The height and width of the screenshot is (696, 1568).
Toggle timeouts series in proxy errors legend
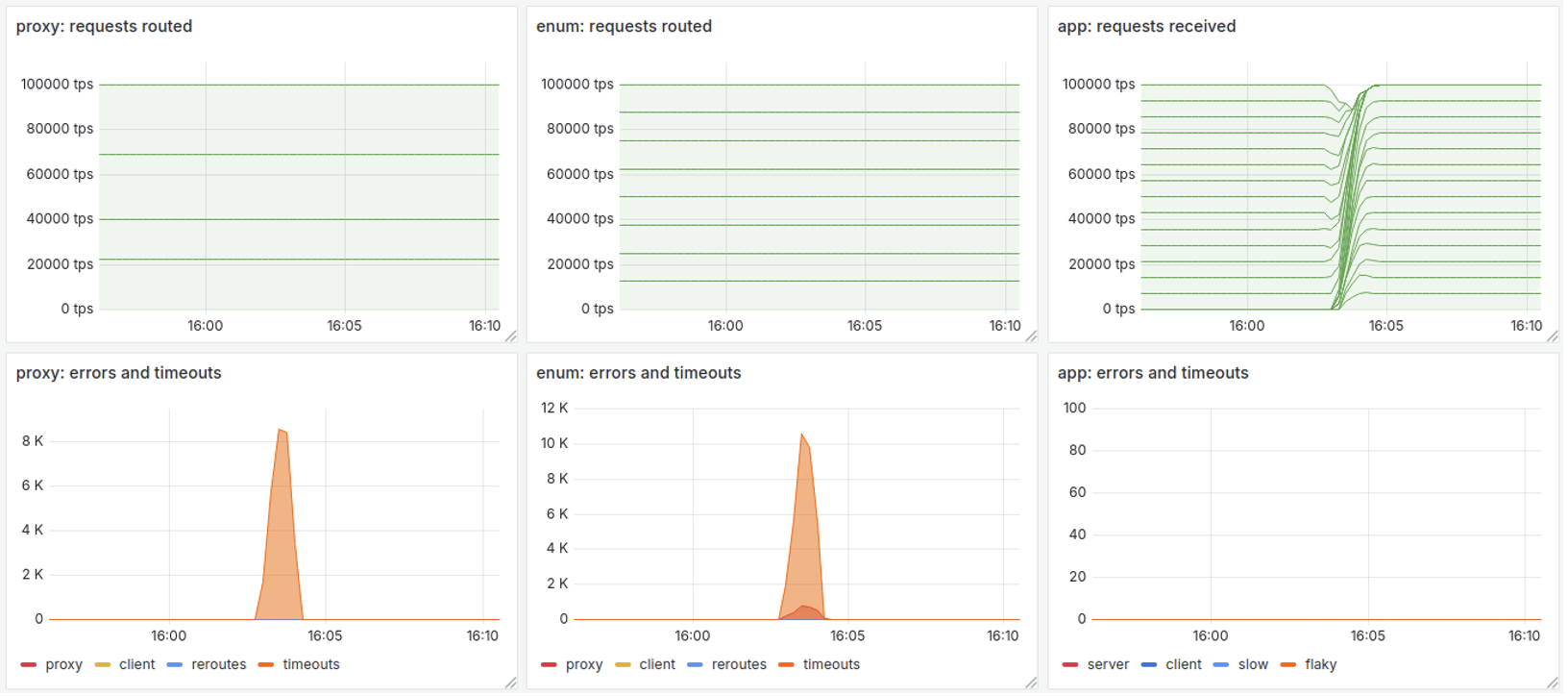tap(310, 665)
